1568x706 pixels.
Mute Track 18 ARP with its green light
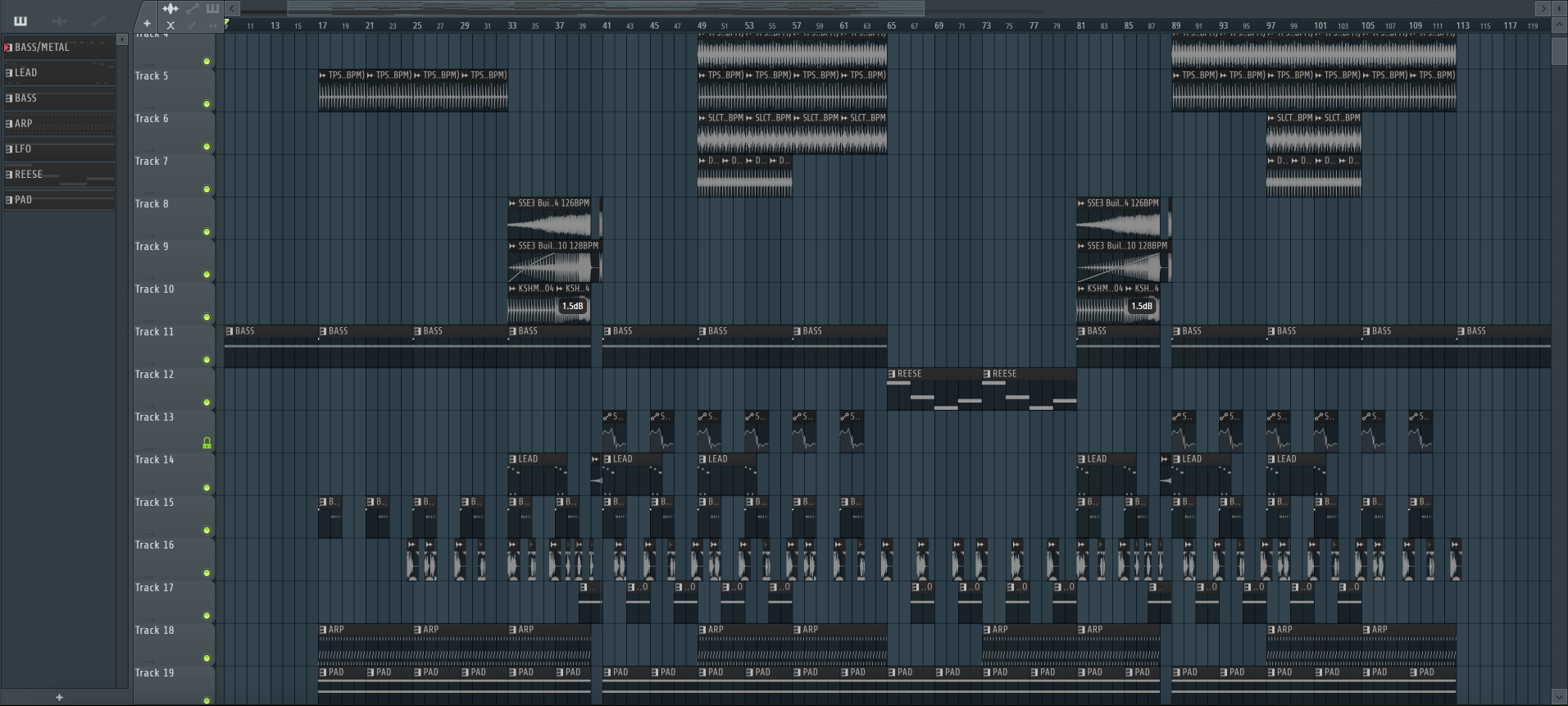click(207, 658)
